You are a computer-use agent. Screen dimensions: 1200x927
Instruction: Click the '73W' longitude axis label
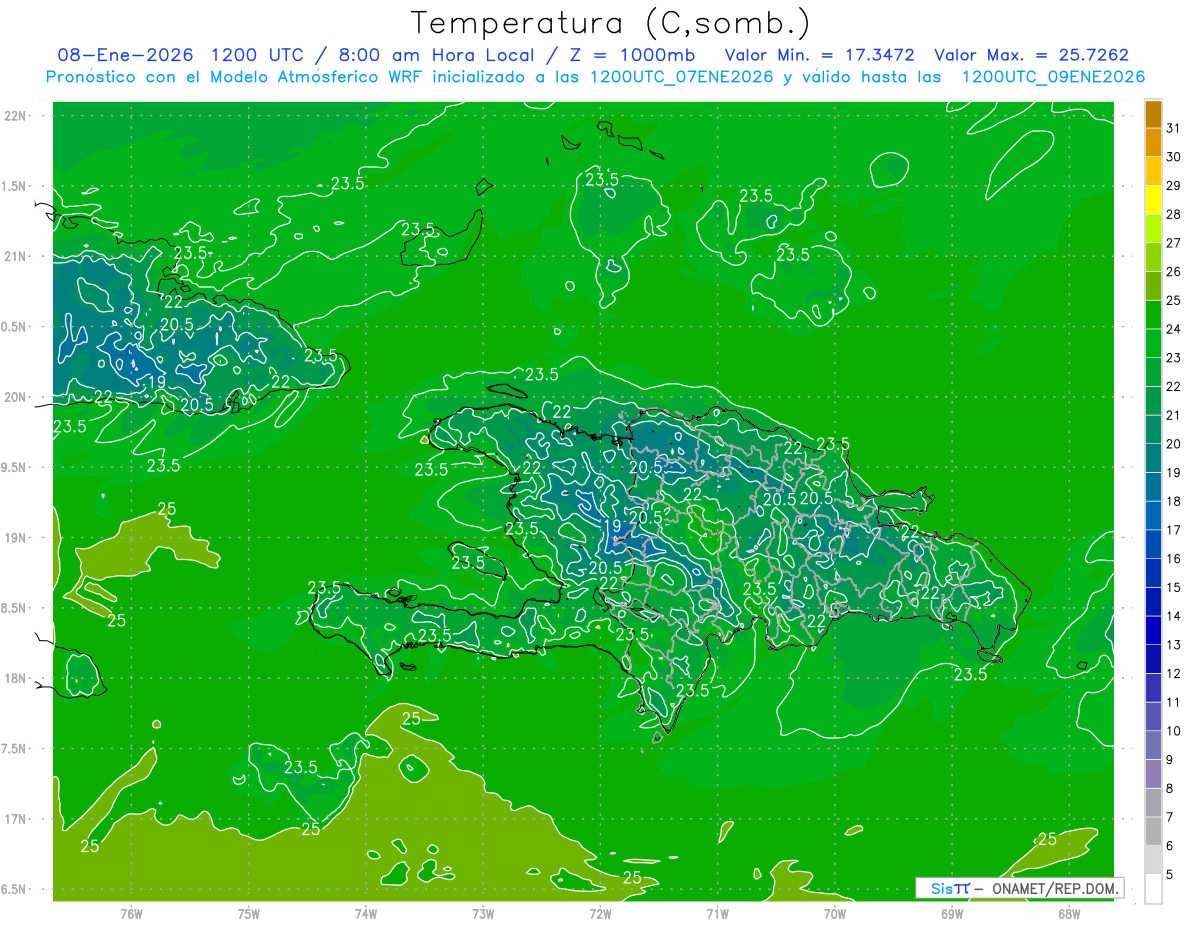point(483,913)
